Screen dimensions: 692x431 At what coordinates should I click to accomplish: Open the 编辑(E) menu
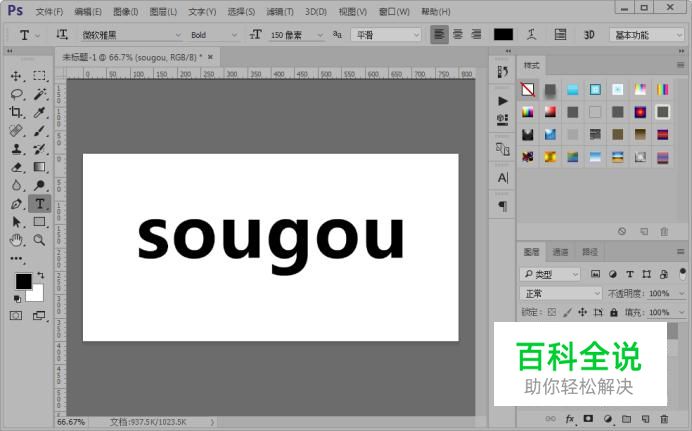click(88, 11)
